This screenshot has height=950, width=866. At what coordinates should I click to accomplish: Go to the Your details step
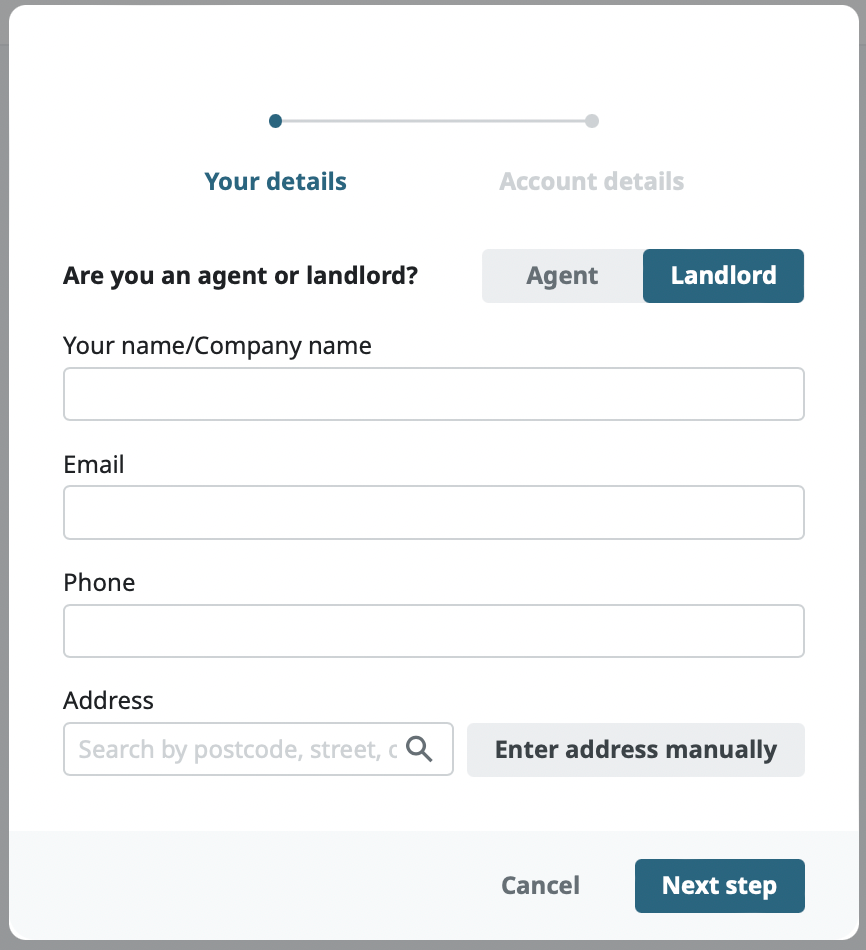click(x=275, y=182)
